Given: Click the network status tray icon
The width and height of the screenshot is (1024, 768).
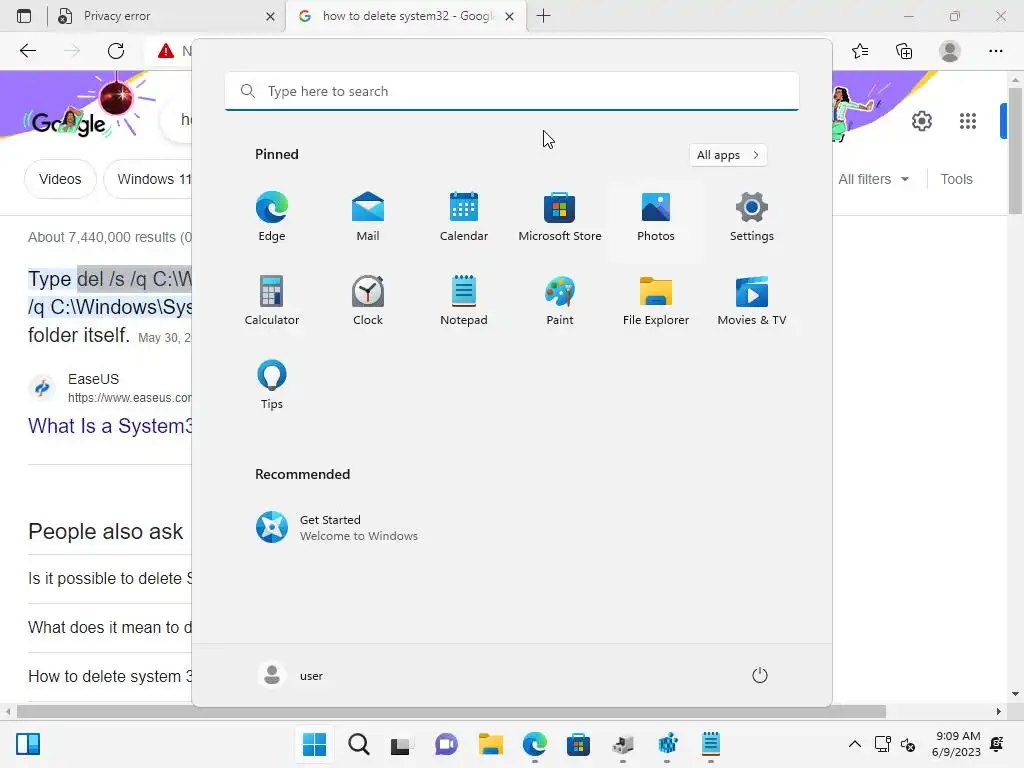Looking at the screenshot, I should click(882, 744).
